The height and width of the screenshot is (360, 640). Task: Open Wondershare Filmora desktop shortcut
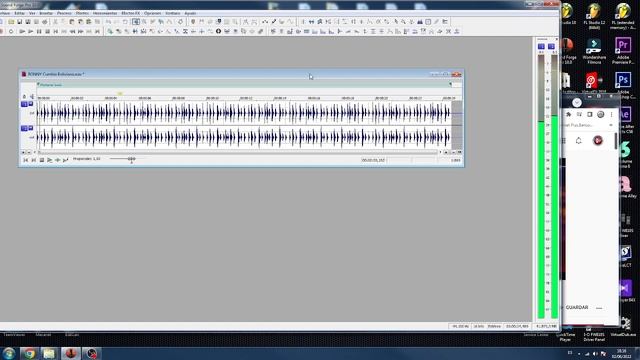tap(594, 51)
